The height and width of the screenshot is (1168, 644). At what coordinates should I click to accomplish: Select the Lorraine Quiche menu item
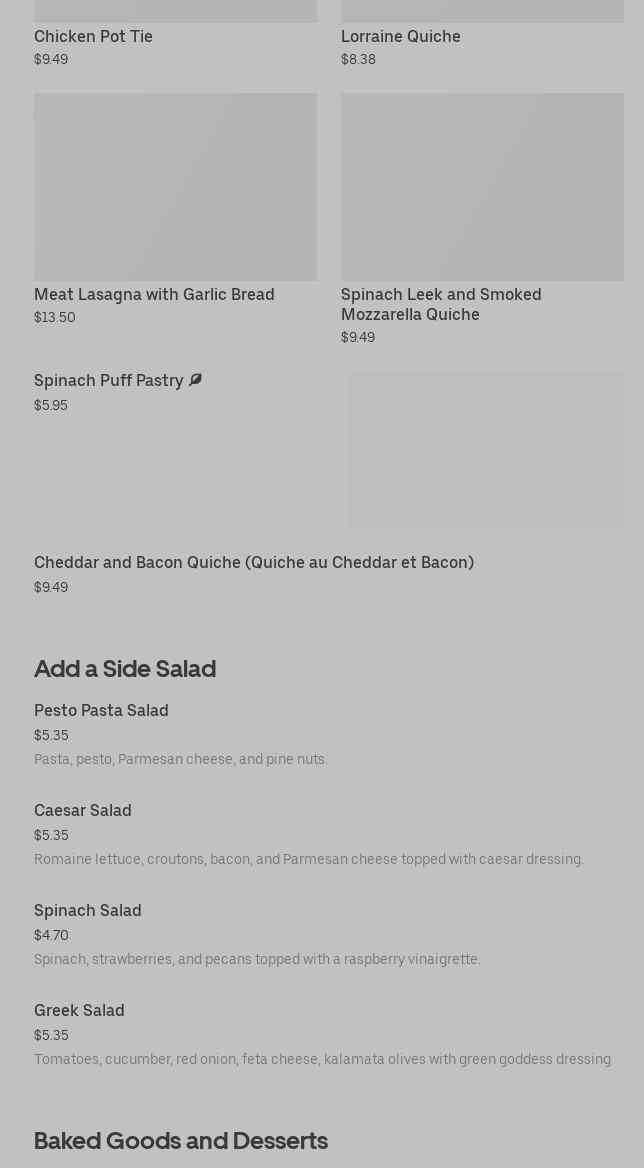[x=400, y=36]
